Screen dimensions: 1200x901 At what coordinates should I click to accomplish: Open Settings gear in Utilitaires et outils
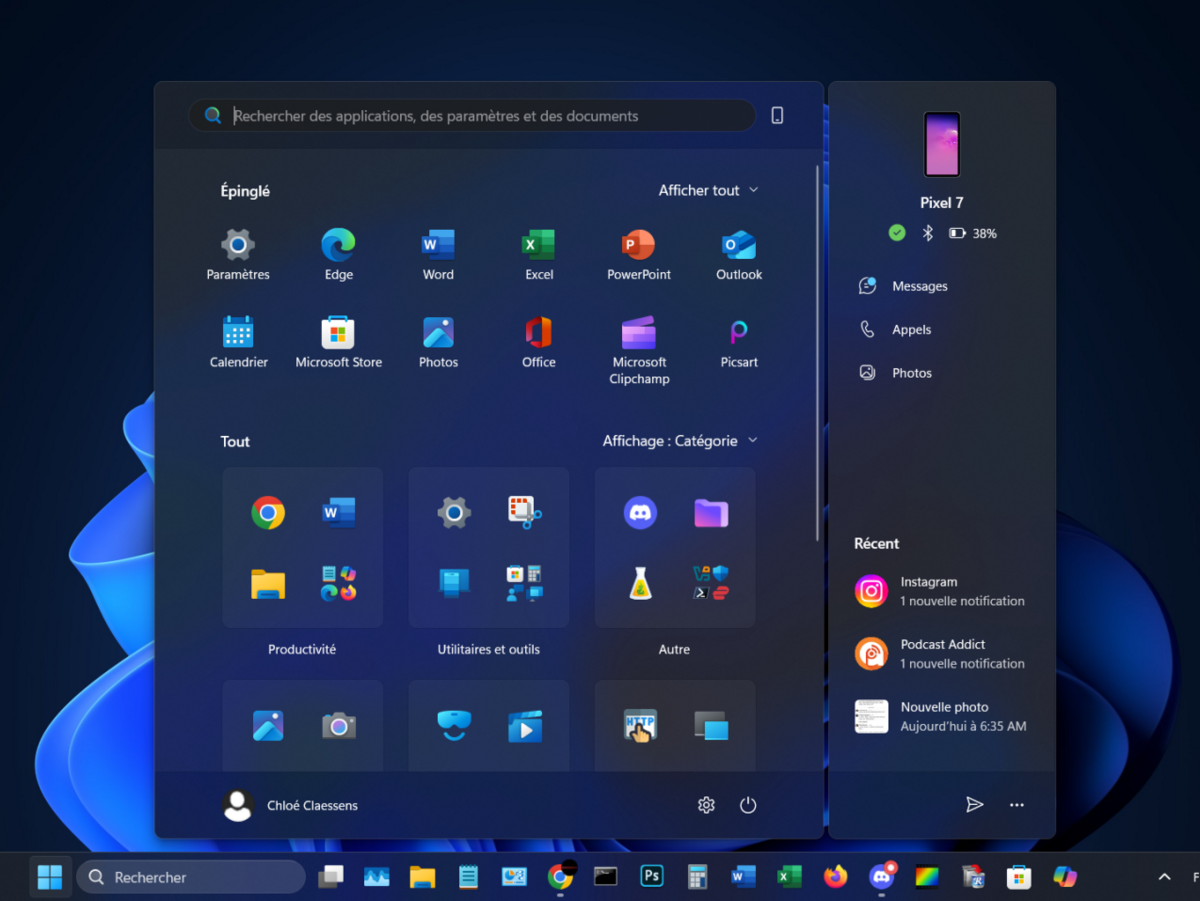[454, 513]
